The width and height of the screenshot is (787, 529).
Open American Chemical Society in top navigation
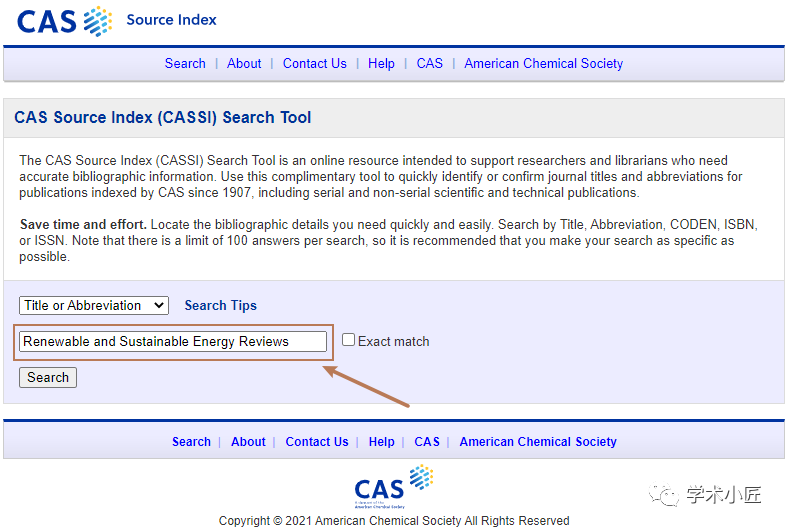(544, 64)
